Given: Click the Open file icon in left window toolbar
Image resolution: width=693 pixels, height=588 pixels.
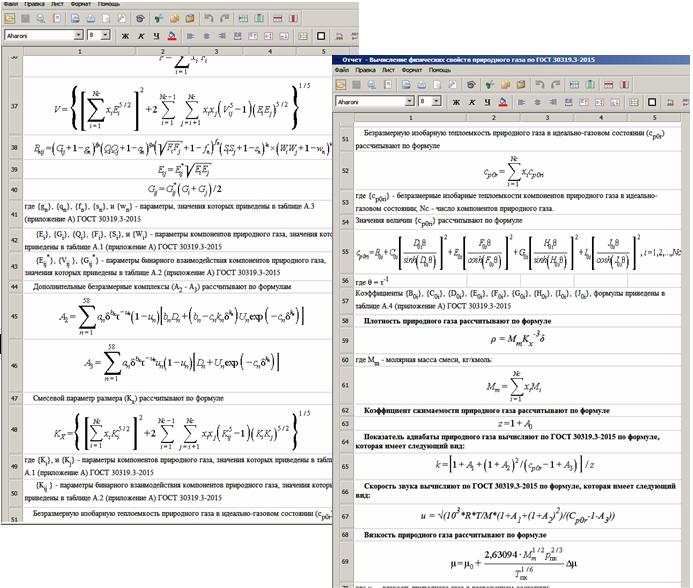Looking at the screenshot, I should (10, 19).
